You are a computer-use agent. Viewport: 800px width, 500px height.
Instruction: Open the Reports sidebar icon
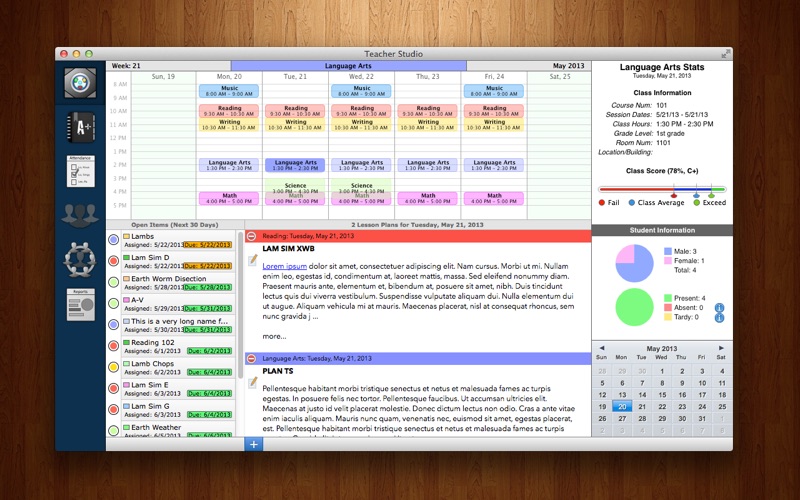(x=81, y=305)
